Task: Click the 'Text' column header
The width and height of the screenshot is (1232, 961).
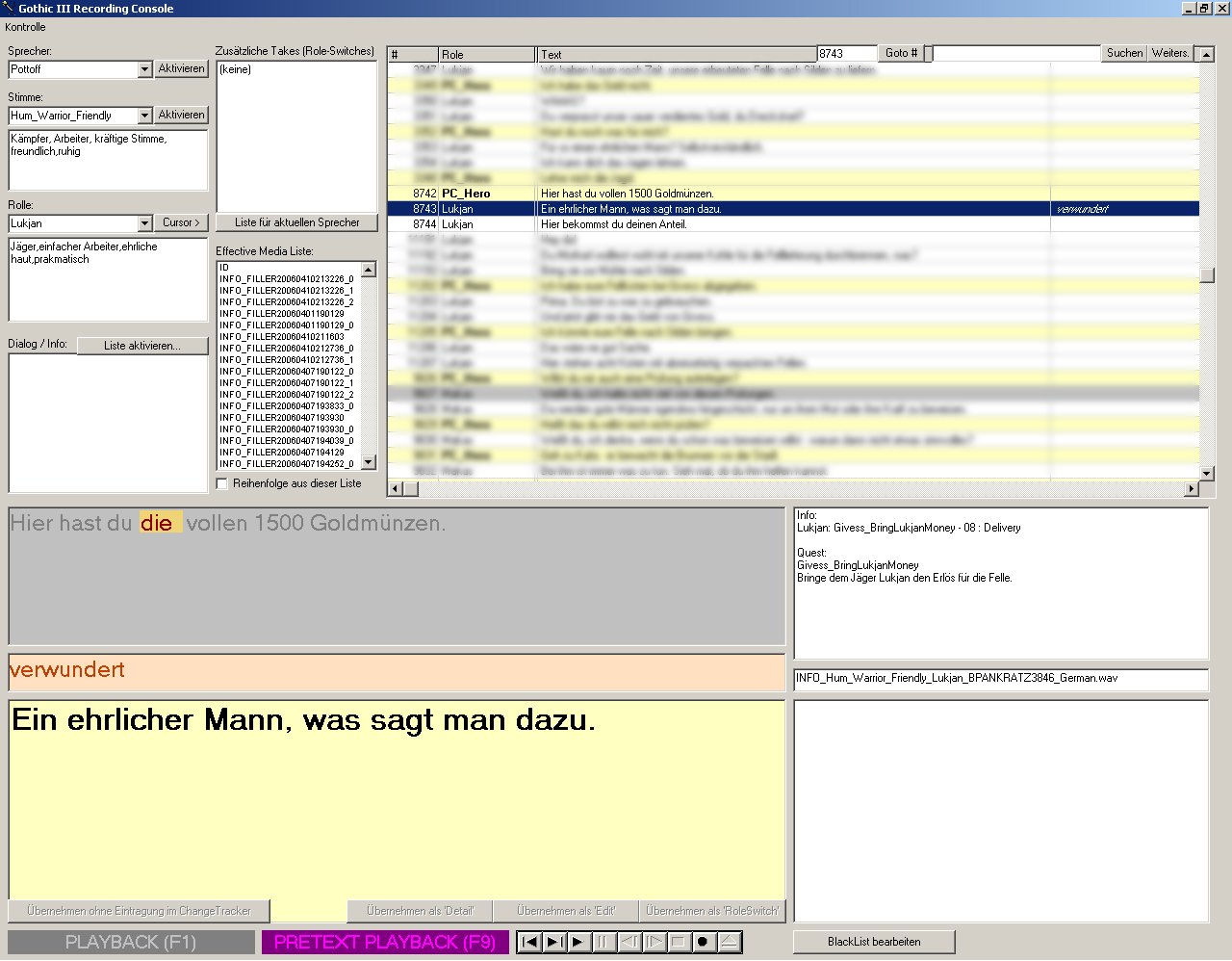Action: click(677, 55)
